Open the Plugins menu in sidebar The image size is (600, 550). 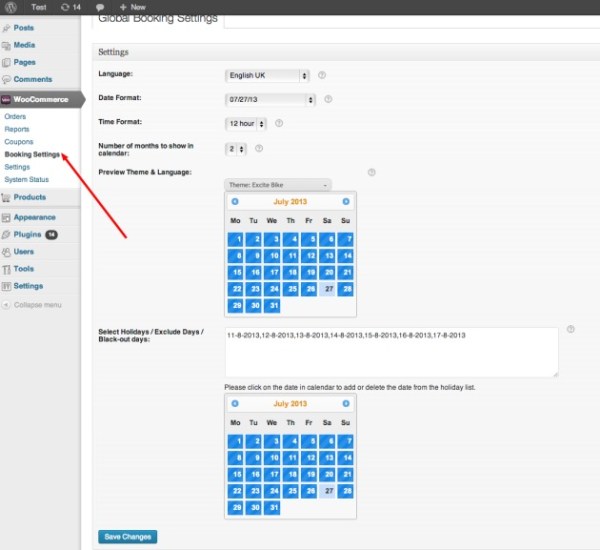[28, 234]
